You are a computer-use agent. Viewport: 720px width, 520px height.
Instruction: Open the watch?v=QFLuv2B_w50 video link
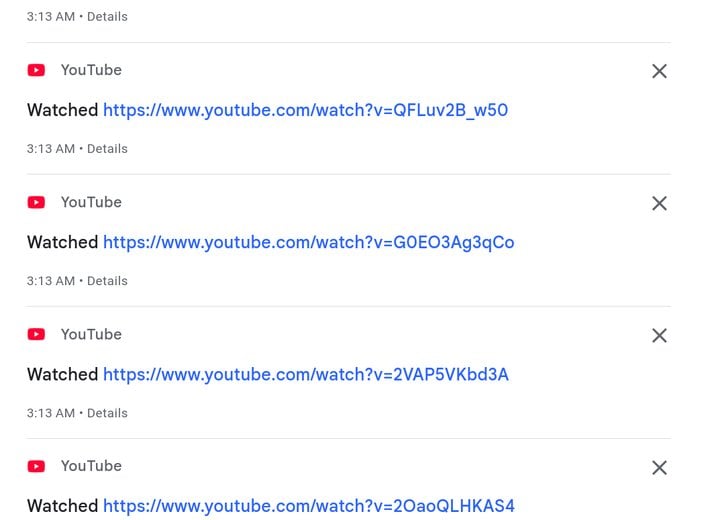pyautogui.click(x=305, y=110)
